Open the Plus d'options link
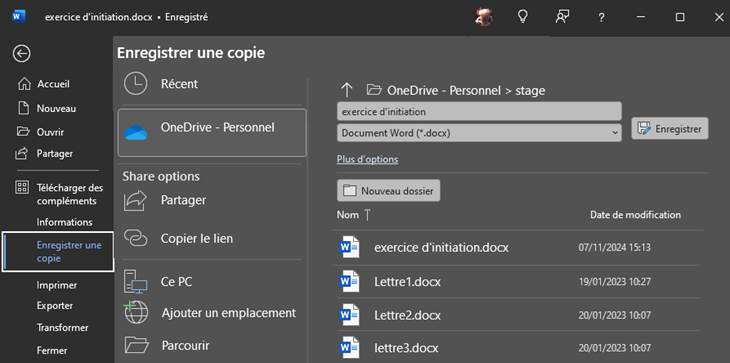730x363 pixels. (367, 159)
